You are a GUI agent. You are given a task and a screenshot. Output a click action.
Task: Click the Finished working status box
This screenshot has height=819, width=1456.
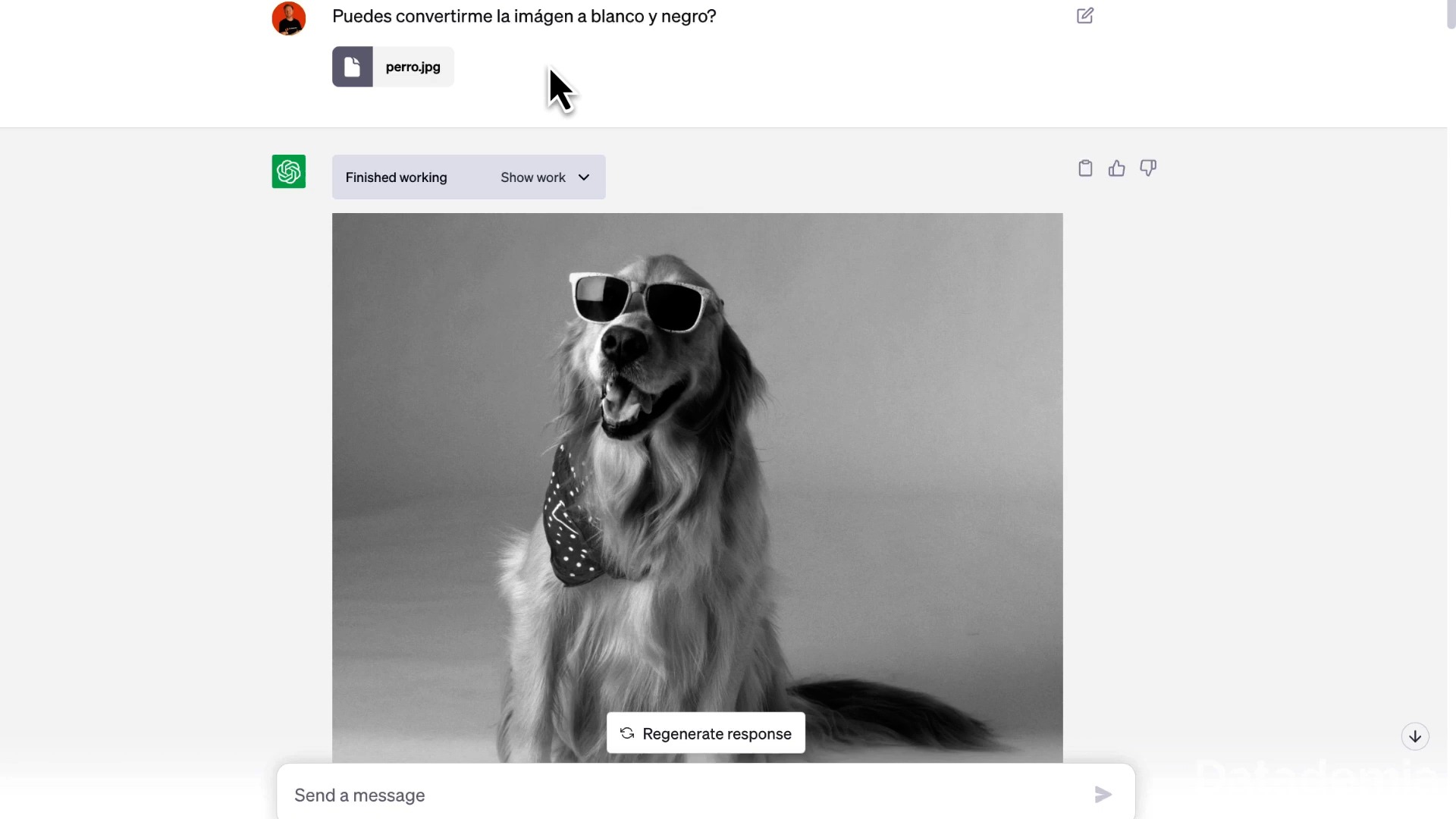point(397,177)
